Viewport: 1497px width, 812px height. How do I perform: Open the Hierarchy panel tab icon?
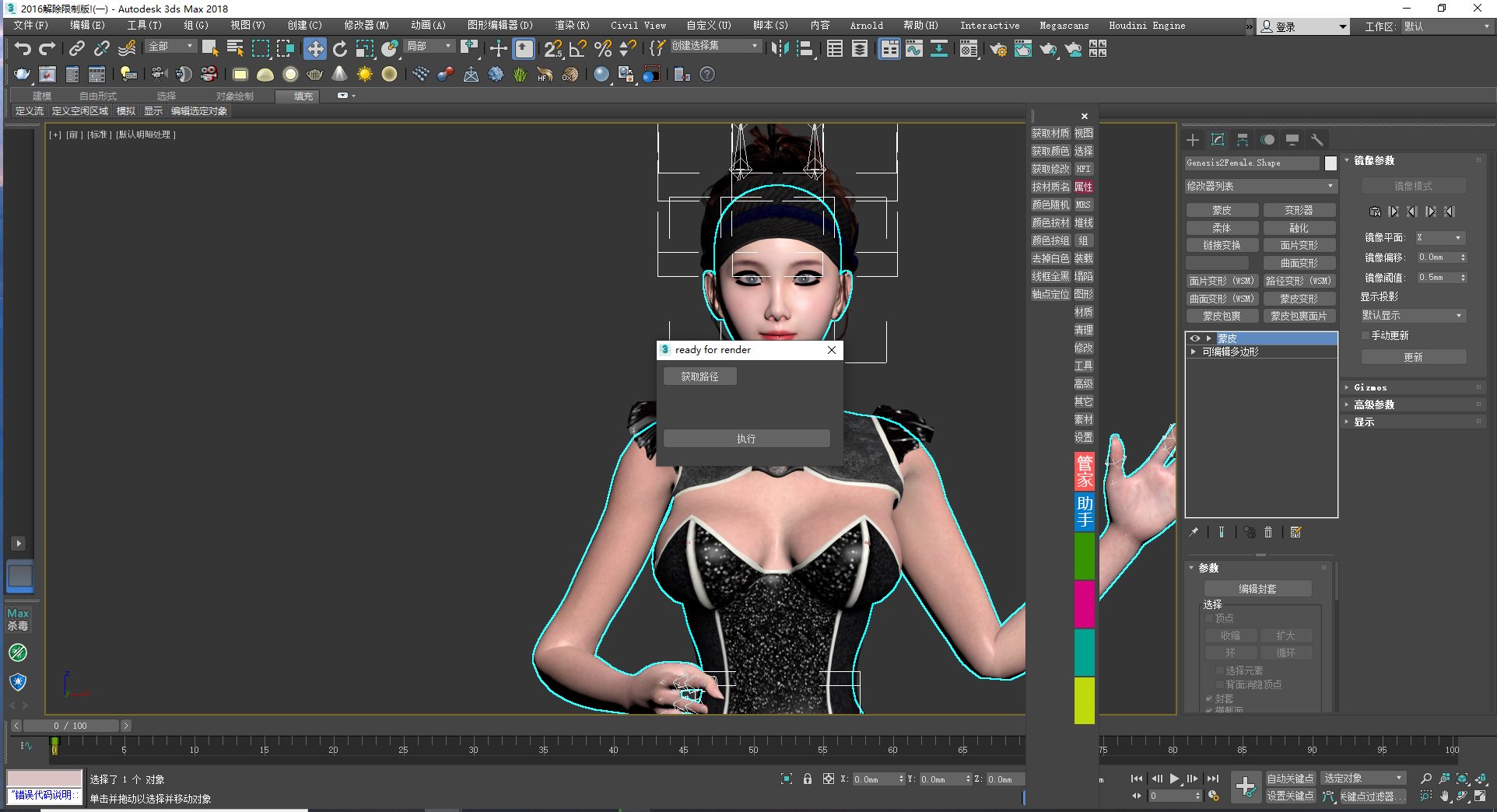[x=1243, y=140]
